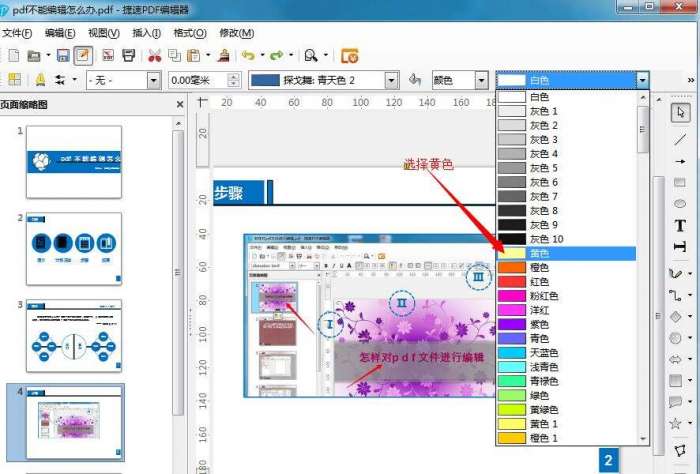Choose 绿色 in the color list
The height and width of the screenshot is (474, 700).
click(x=566, y=395)
